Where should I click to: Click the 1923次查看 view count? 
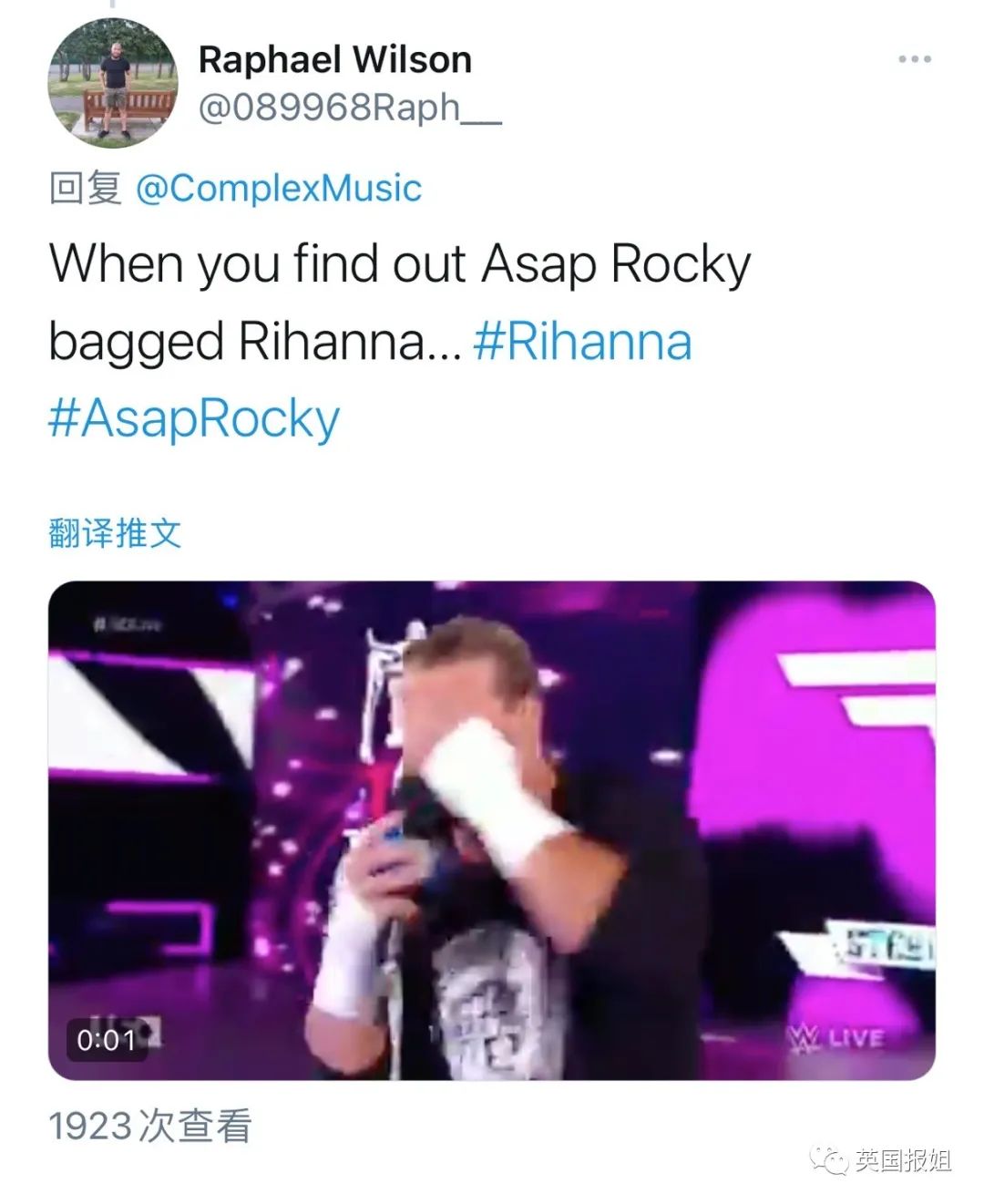pos(149,1127)
